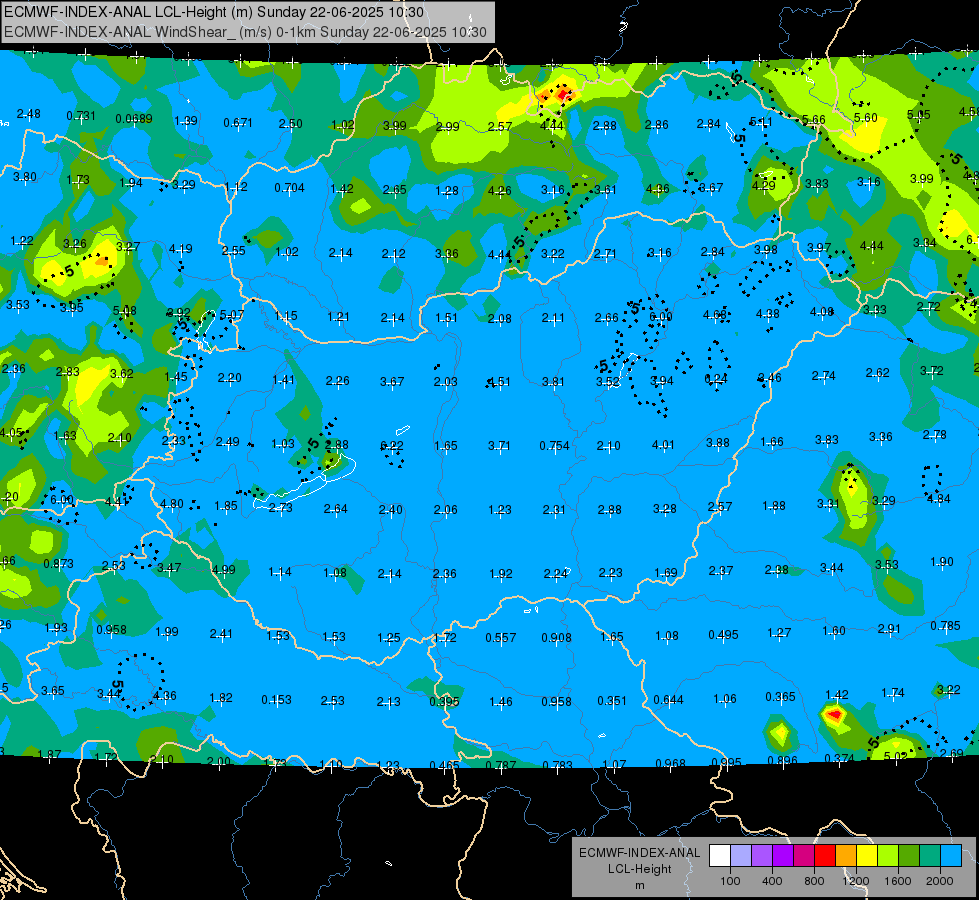
Task: Click the wind shear value 3.27
Action: [128, 247]
